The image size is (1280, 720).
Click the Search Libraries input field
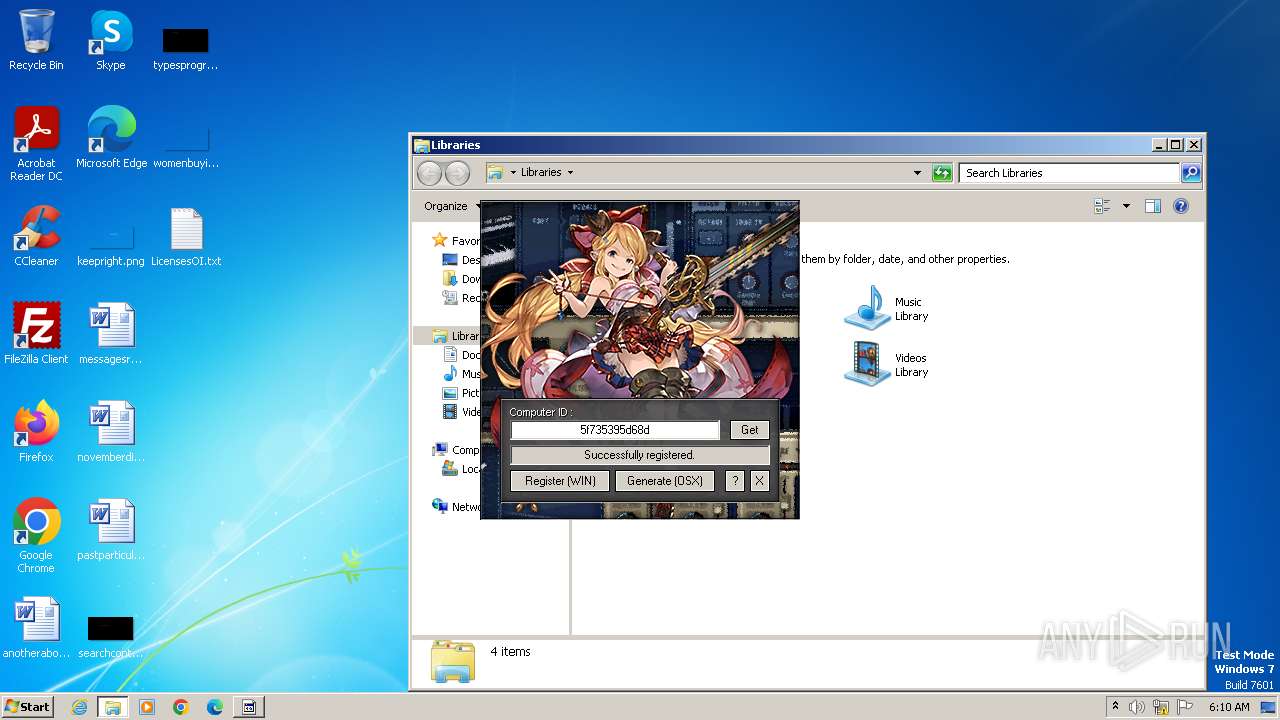1069,173
